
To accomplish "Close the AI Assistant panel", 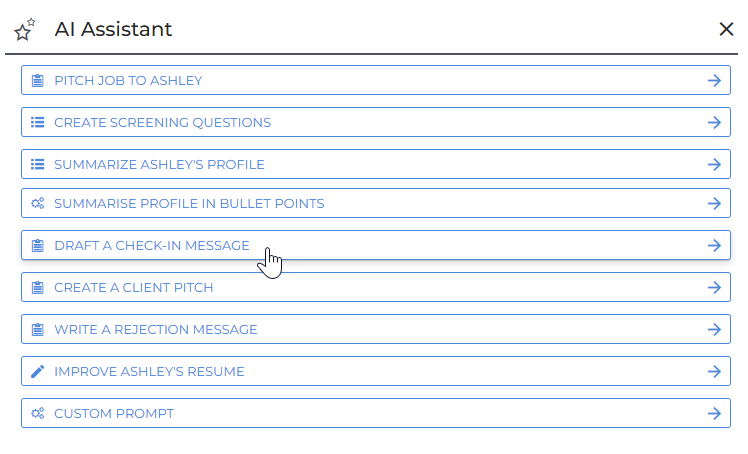I will point(727,29).
